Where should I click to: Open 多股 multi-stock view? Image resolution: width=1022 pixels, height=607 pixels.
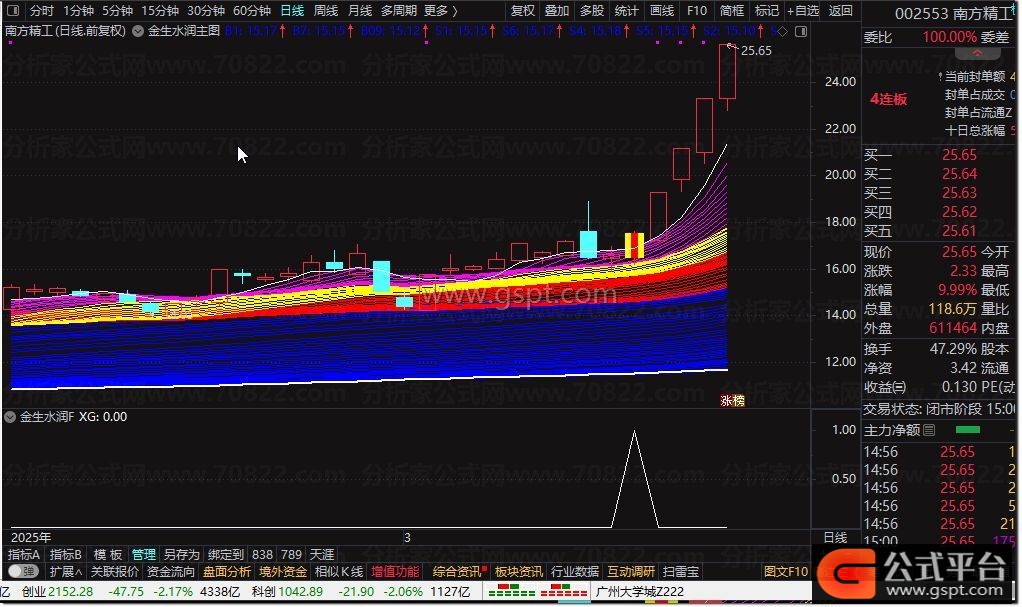pos(592,10)
